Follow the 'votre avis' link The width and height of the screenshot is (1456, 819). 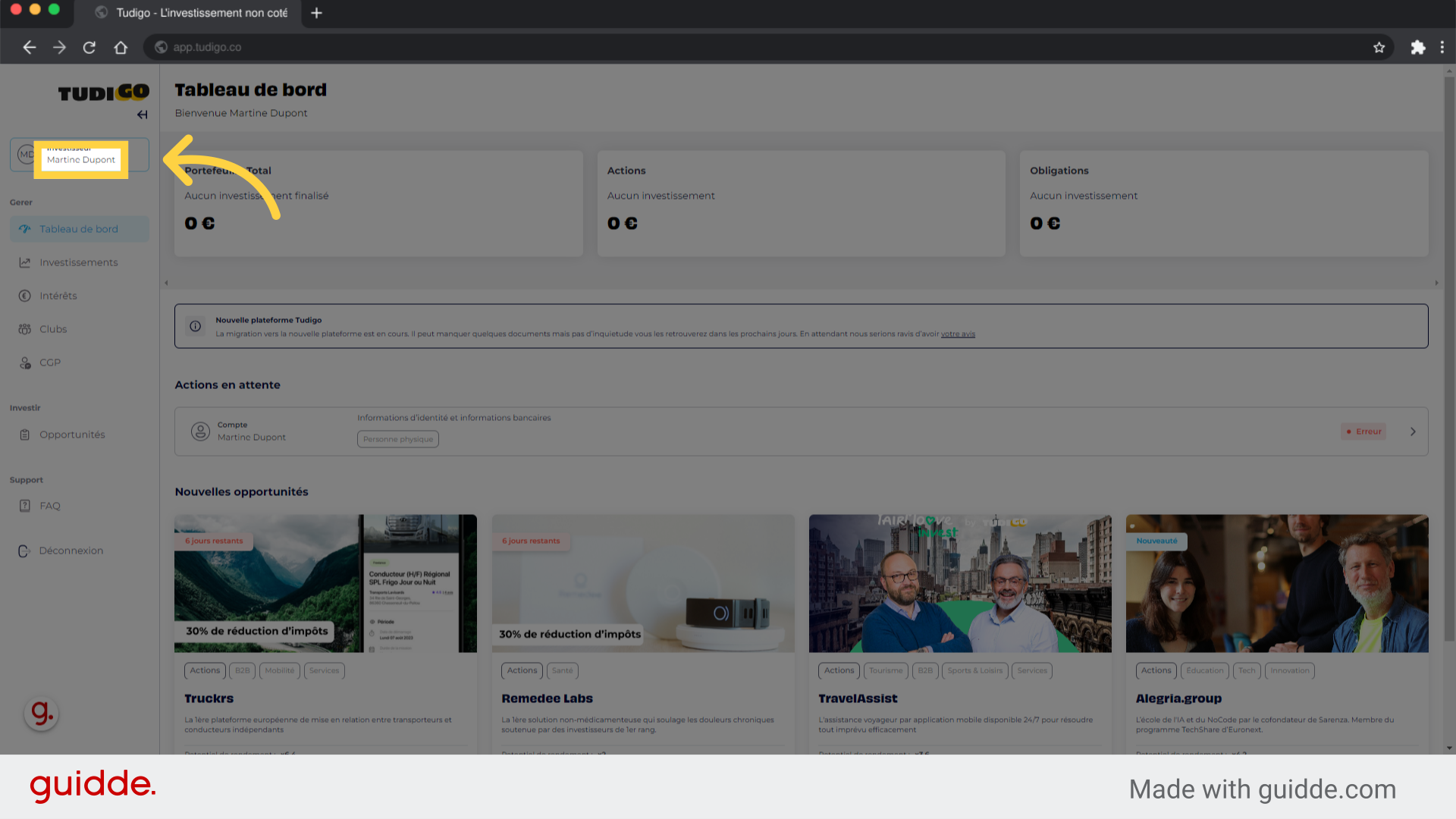pyautogui.click(x=958, y=334)
